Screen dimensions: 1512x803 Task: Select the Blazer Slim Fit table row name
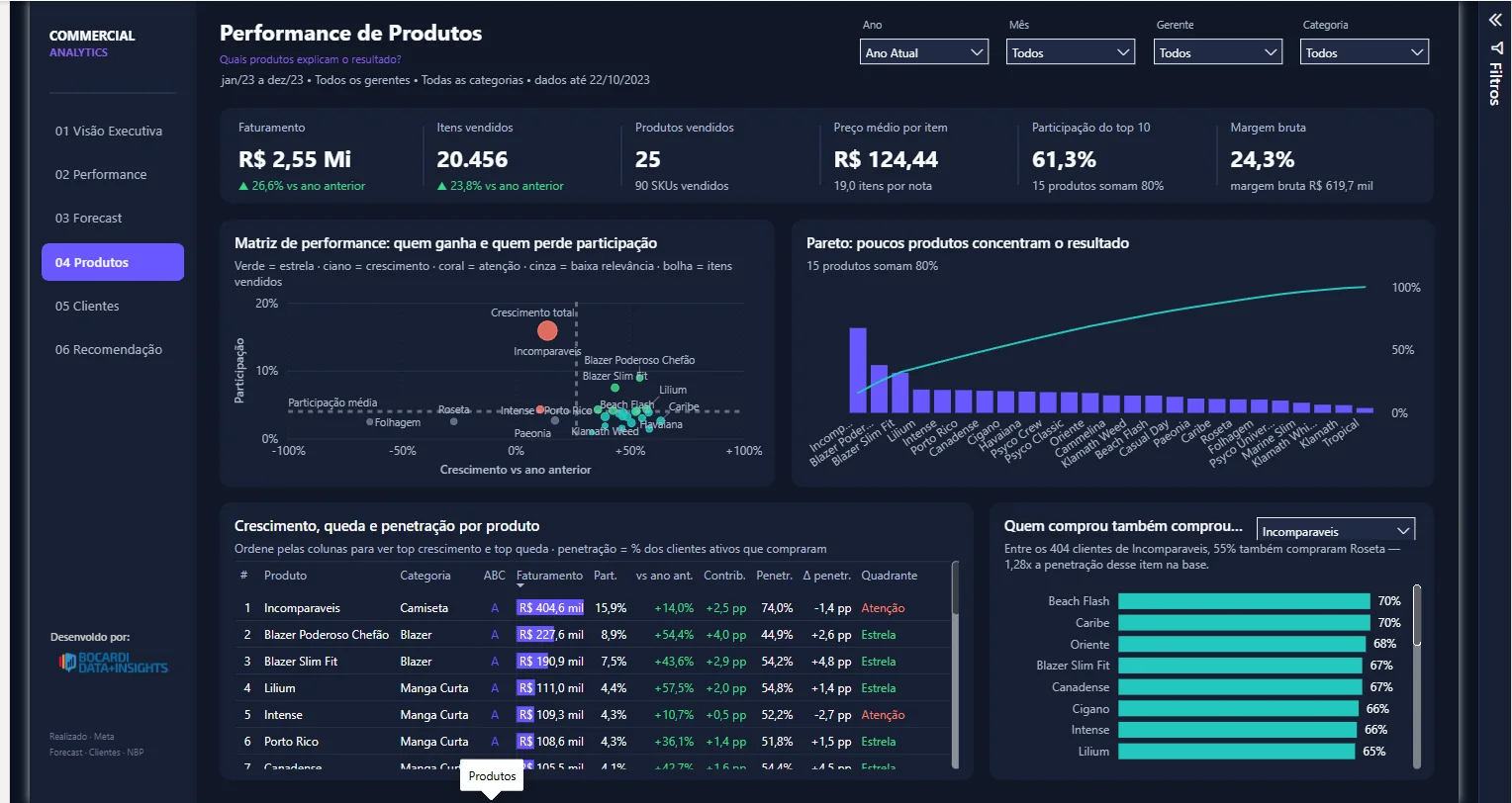pyautogui.click(x=301, y=661)
